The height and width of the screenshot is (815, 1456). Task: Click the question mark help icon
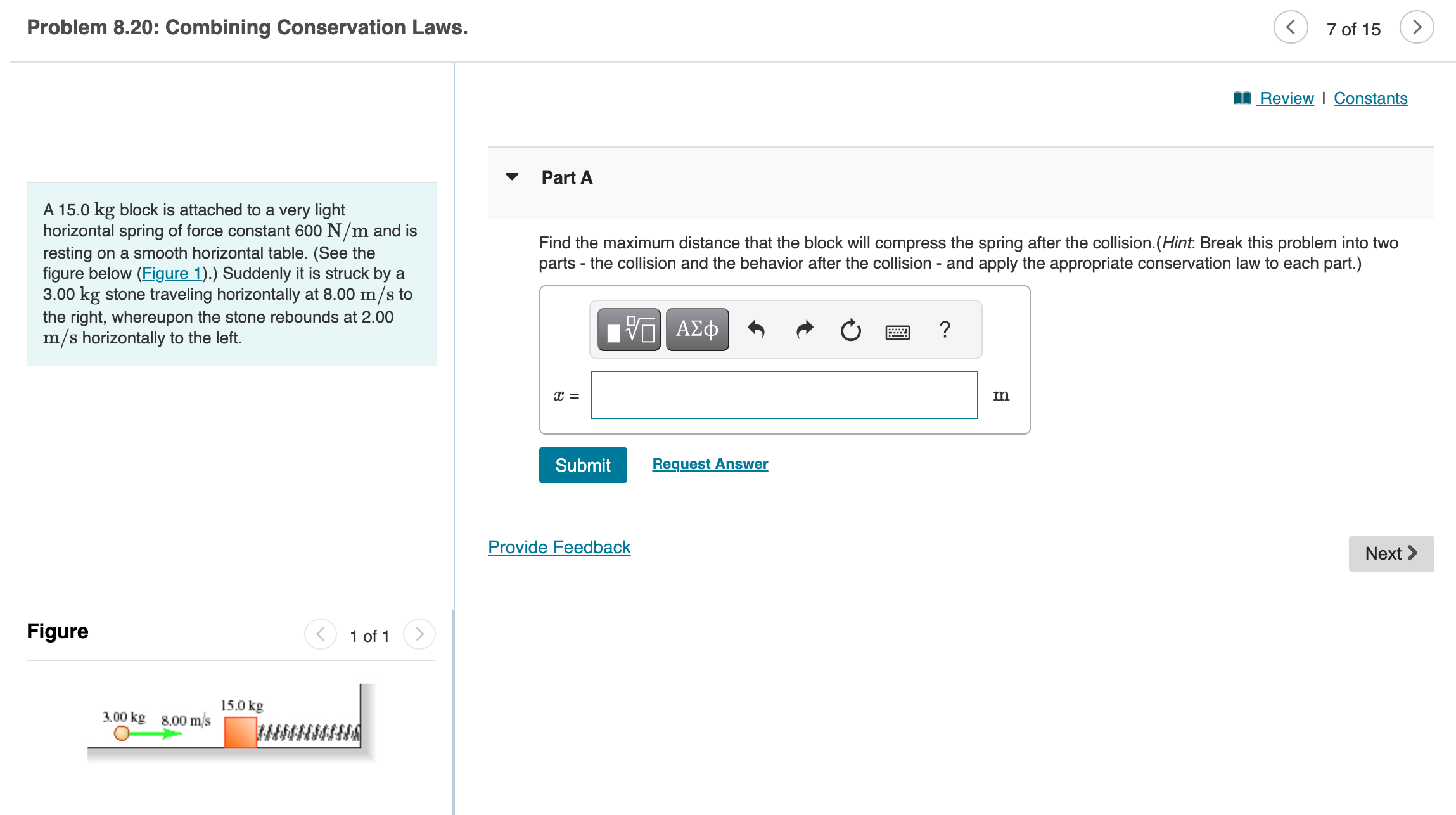coord(945,330)
